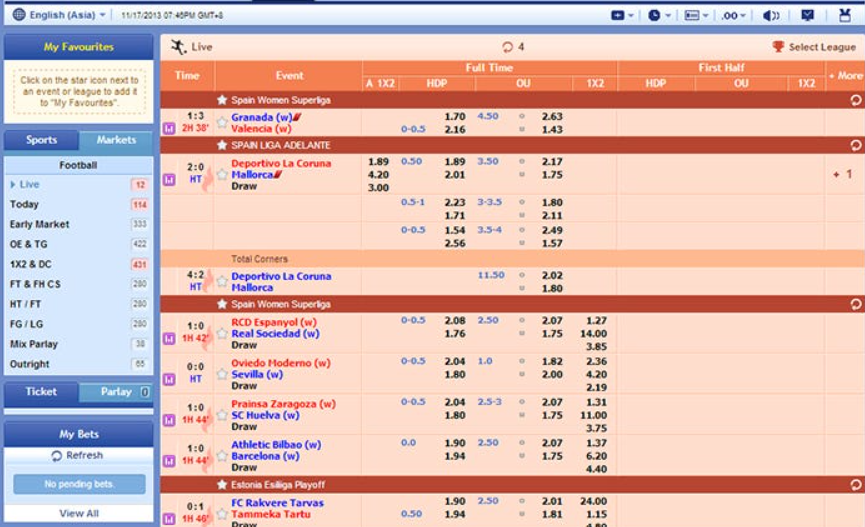Open the announcements message icon in top bar
Viewport: 865px width, 527px height.
[x=808, y=15]
